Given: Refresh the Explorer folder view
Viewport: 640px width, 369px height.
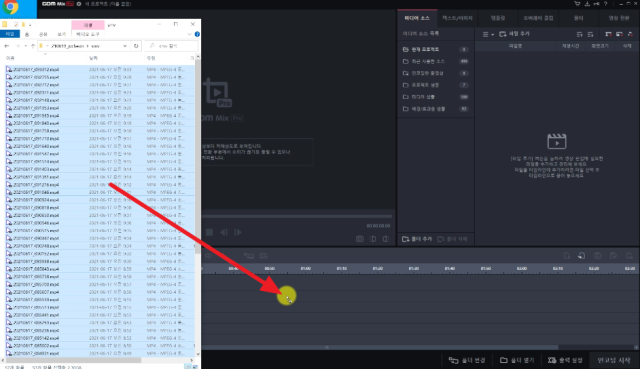Looking at the screenshot, I should tap(136, 46).
